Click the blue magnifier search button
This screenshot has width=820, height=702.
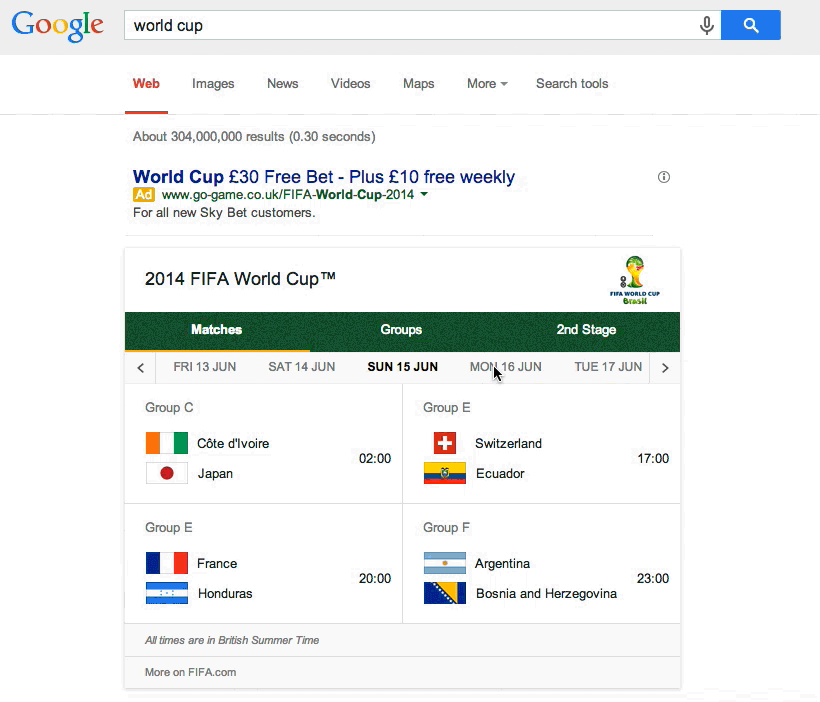[x=750, y=25]
